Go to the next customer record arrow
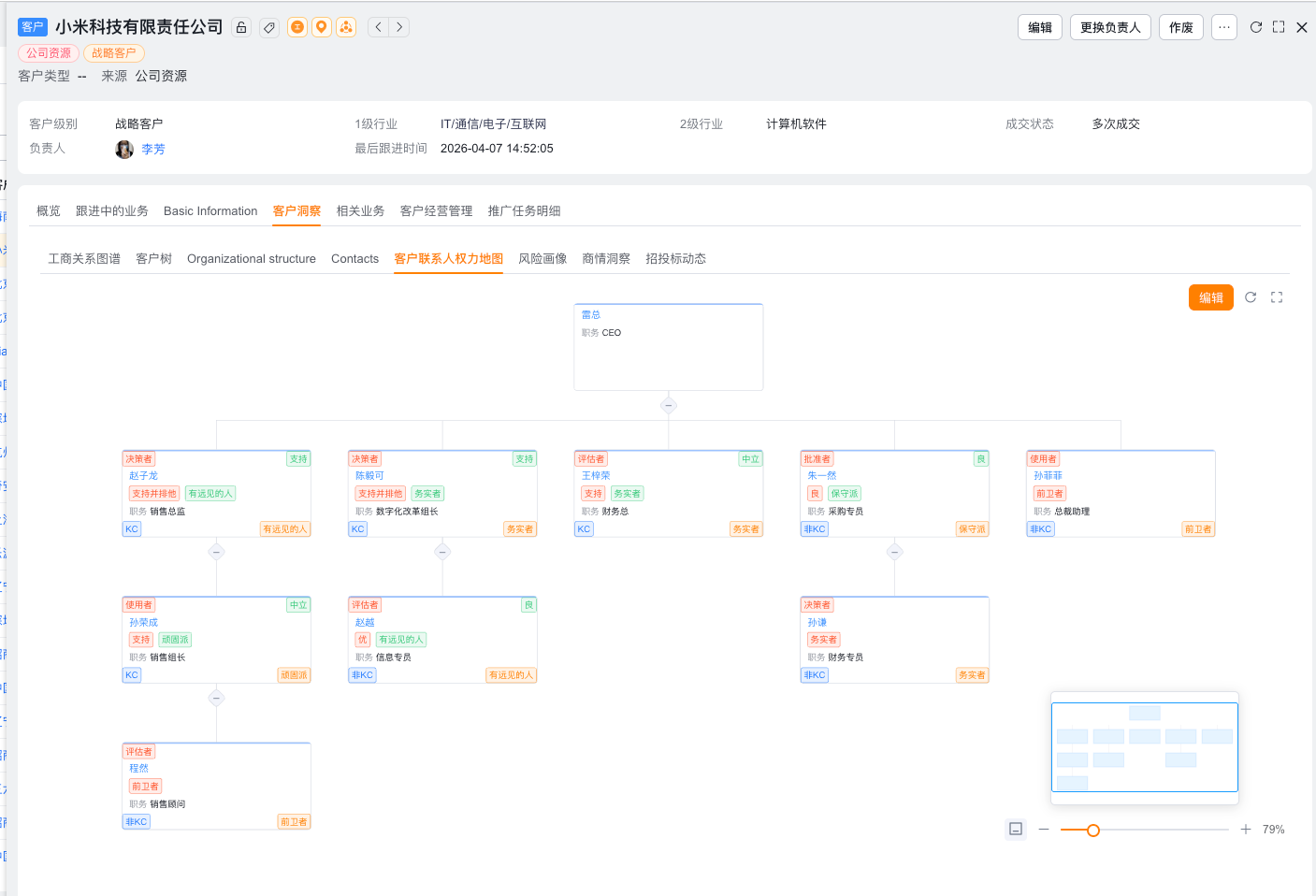The height and width of the screenshot is (896, 1316). click(399, 27)
